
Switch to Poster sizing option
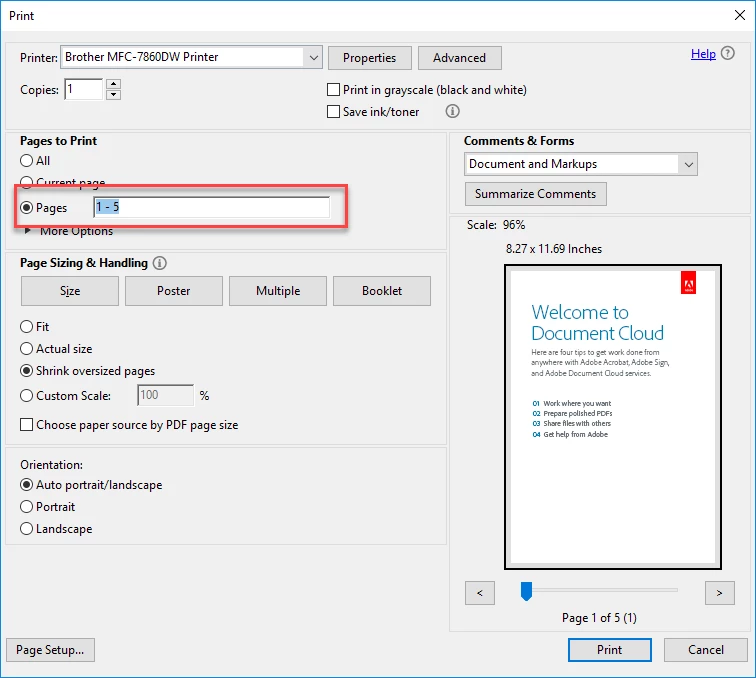pos(174,291)
